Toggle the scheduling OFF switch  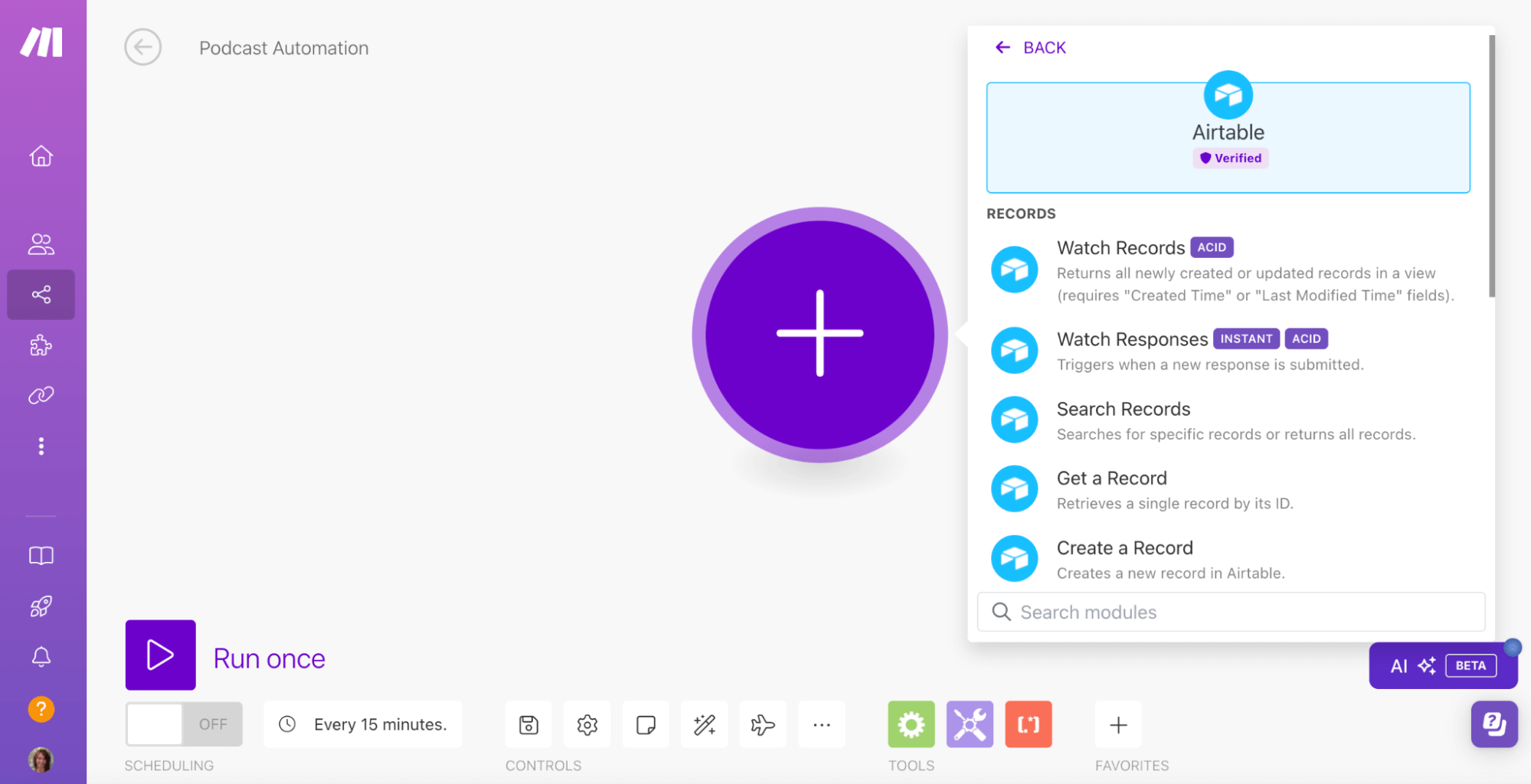point(184,724)
